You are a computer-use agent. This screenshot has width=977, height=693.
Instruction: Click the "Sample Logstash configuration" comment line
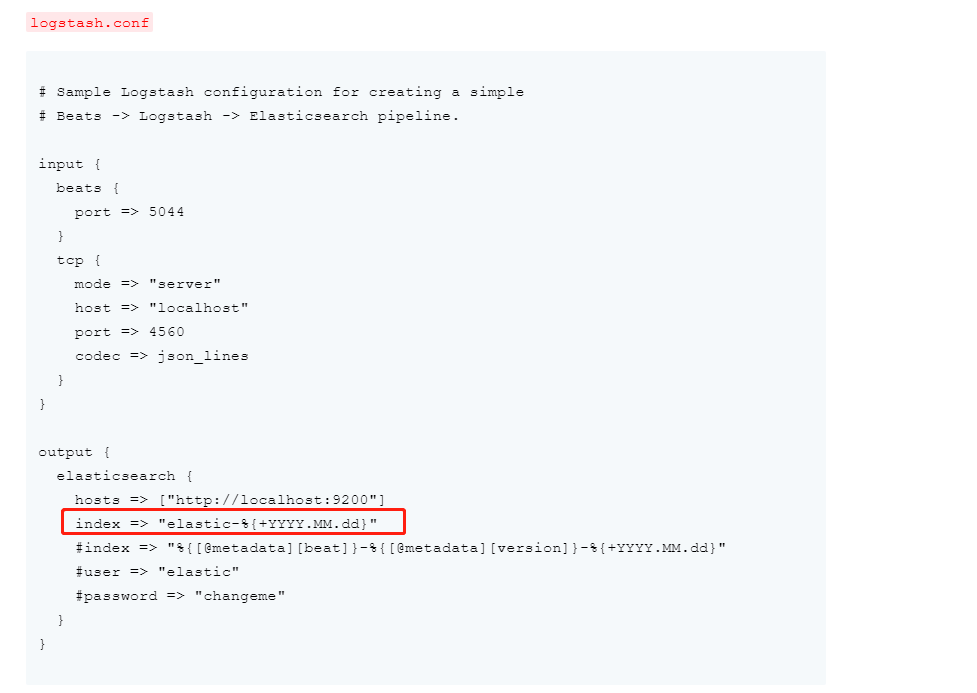(x=281, y=92)
